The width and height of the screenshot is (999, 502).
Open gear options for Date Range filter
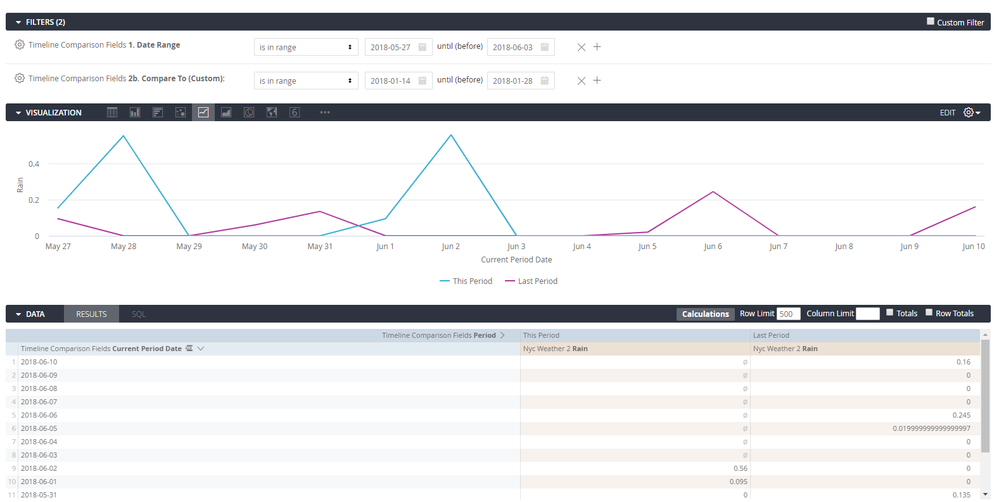(x=19, y=45)
